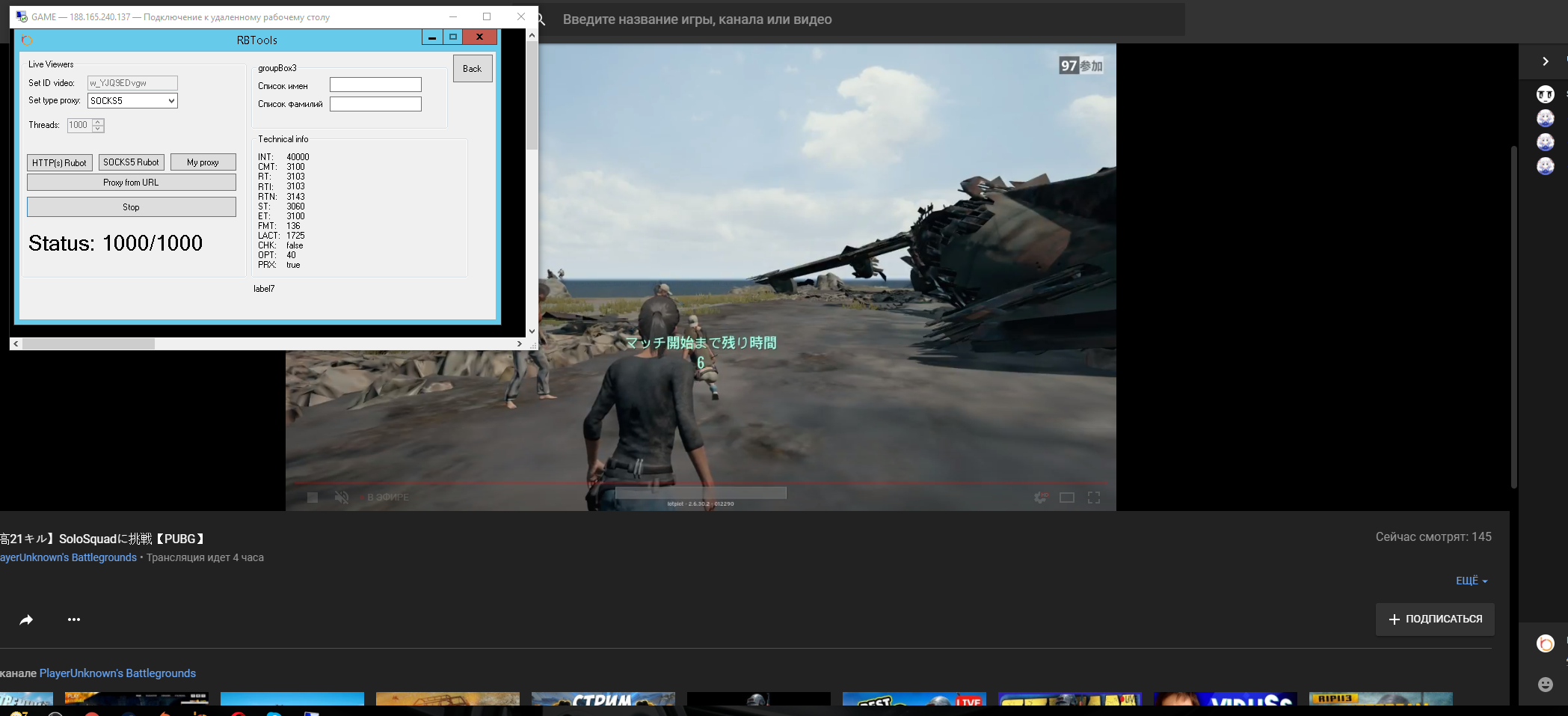The width and height of the screenshot is (1568, 716).
Task: Open video quality settings gear
Action: [1039, 498]
